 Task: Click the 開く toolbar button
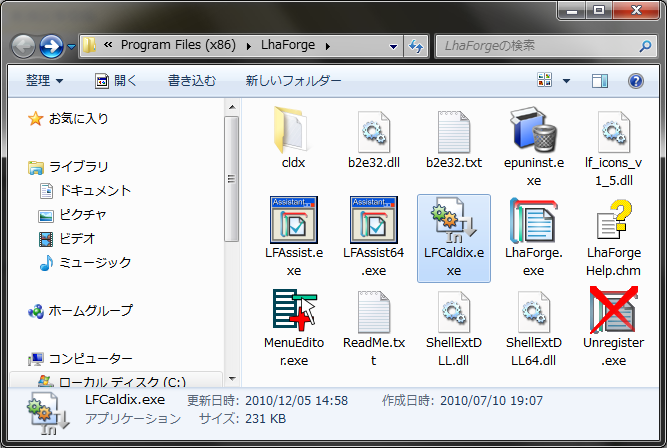point(116,80)
